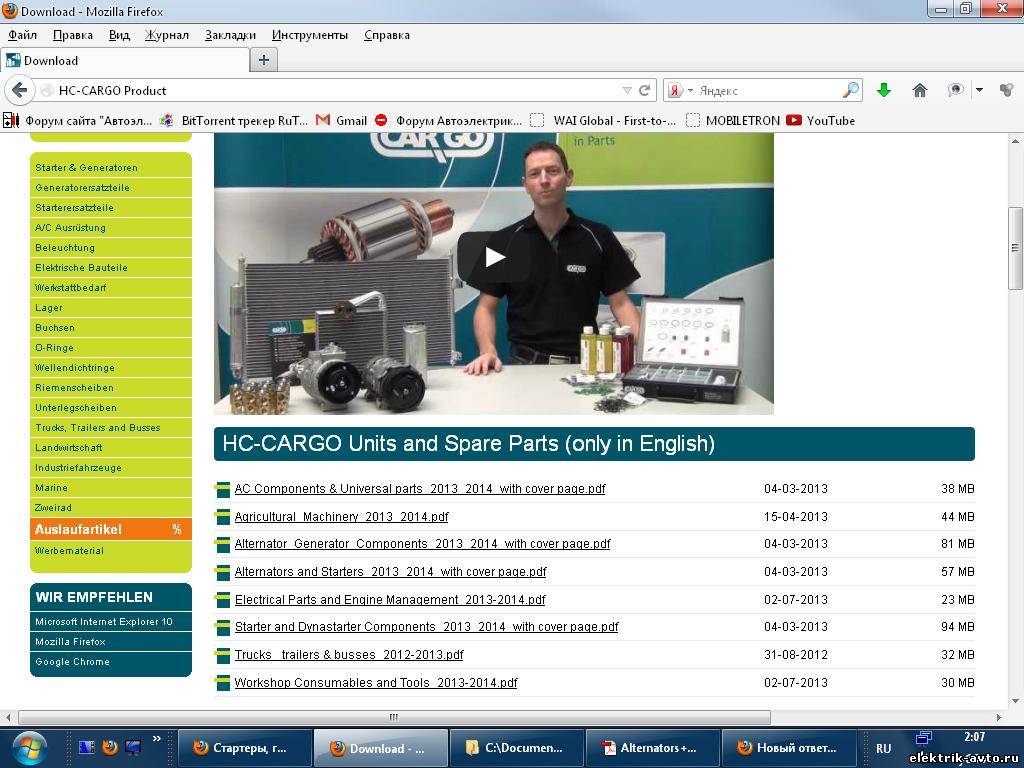Download Alternators and Starters 2013_2014 pdf

(x=390, y=571)
